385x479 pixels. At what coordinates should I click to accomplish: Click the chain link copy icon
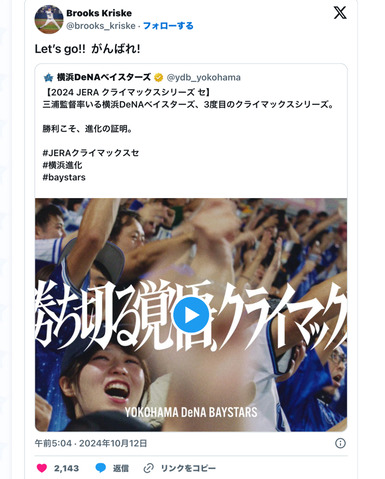(x=148, y=468)
